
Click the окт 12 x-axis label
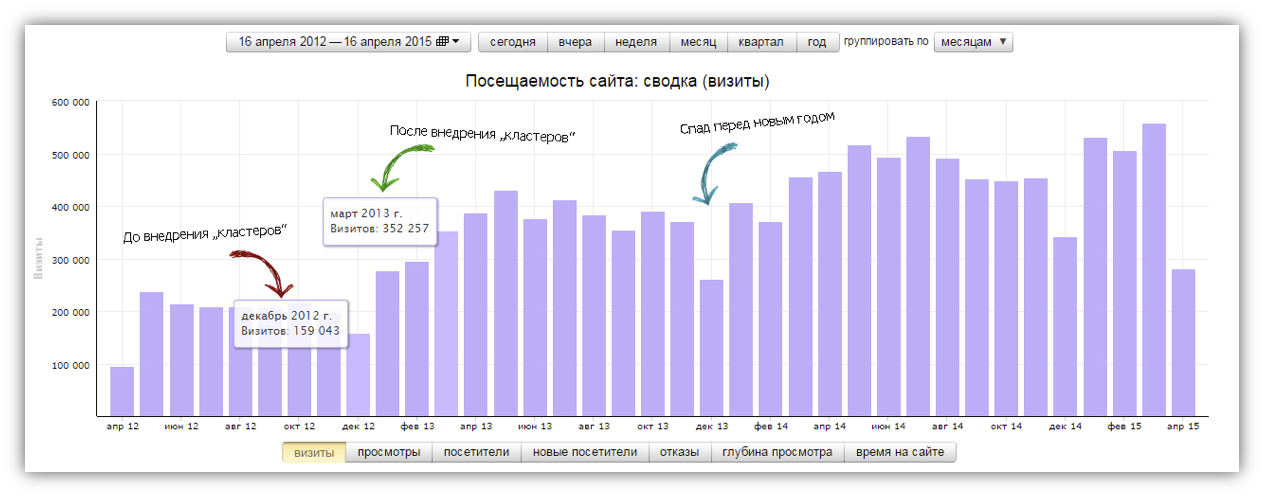click(299, 427)
